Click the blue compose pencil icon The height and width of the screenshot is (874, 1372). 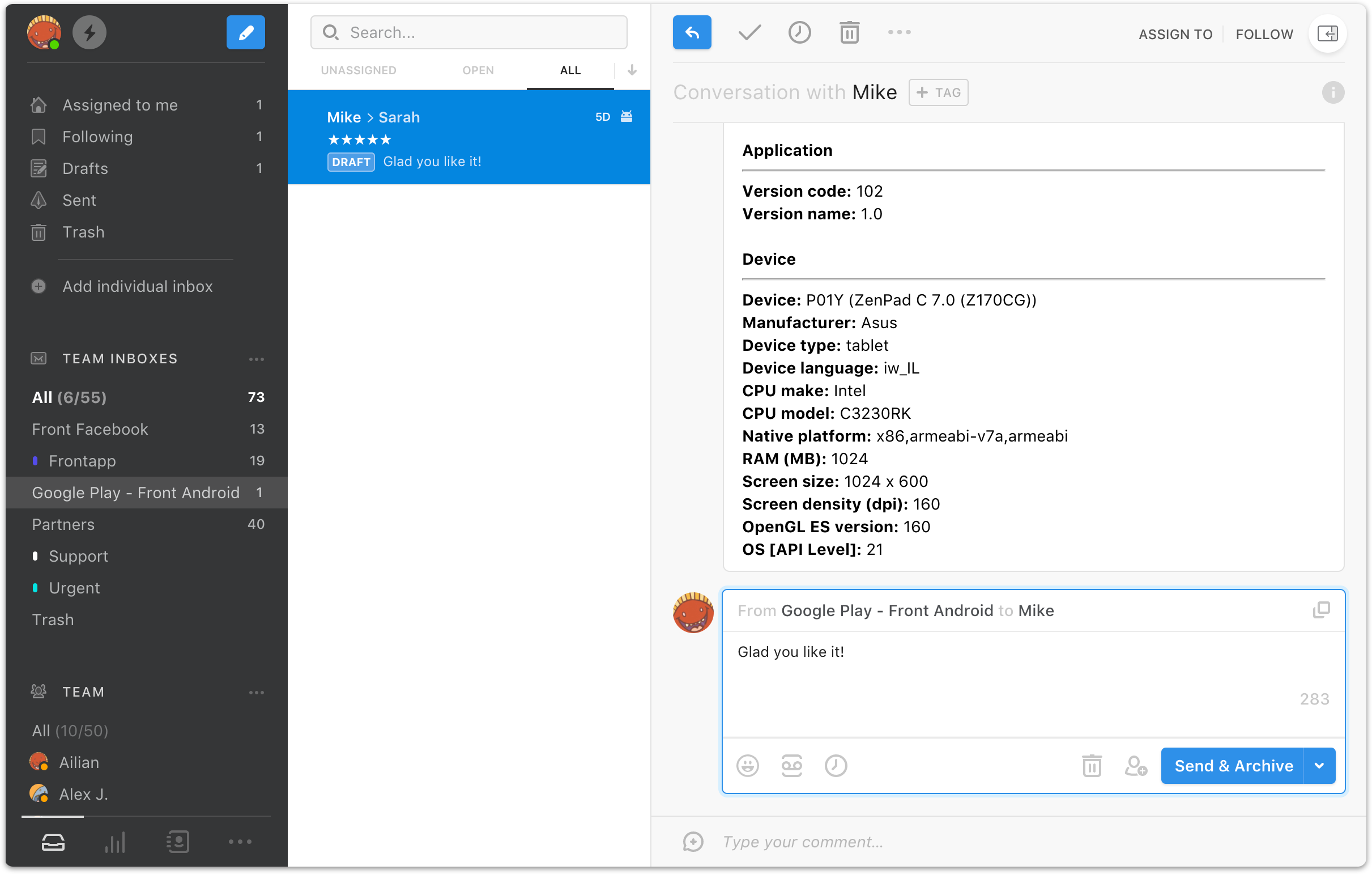click(x=245, y=32)
